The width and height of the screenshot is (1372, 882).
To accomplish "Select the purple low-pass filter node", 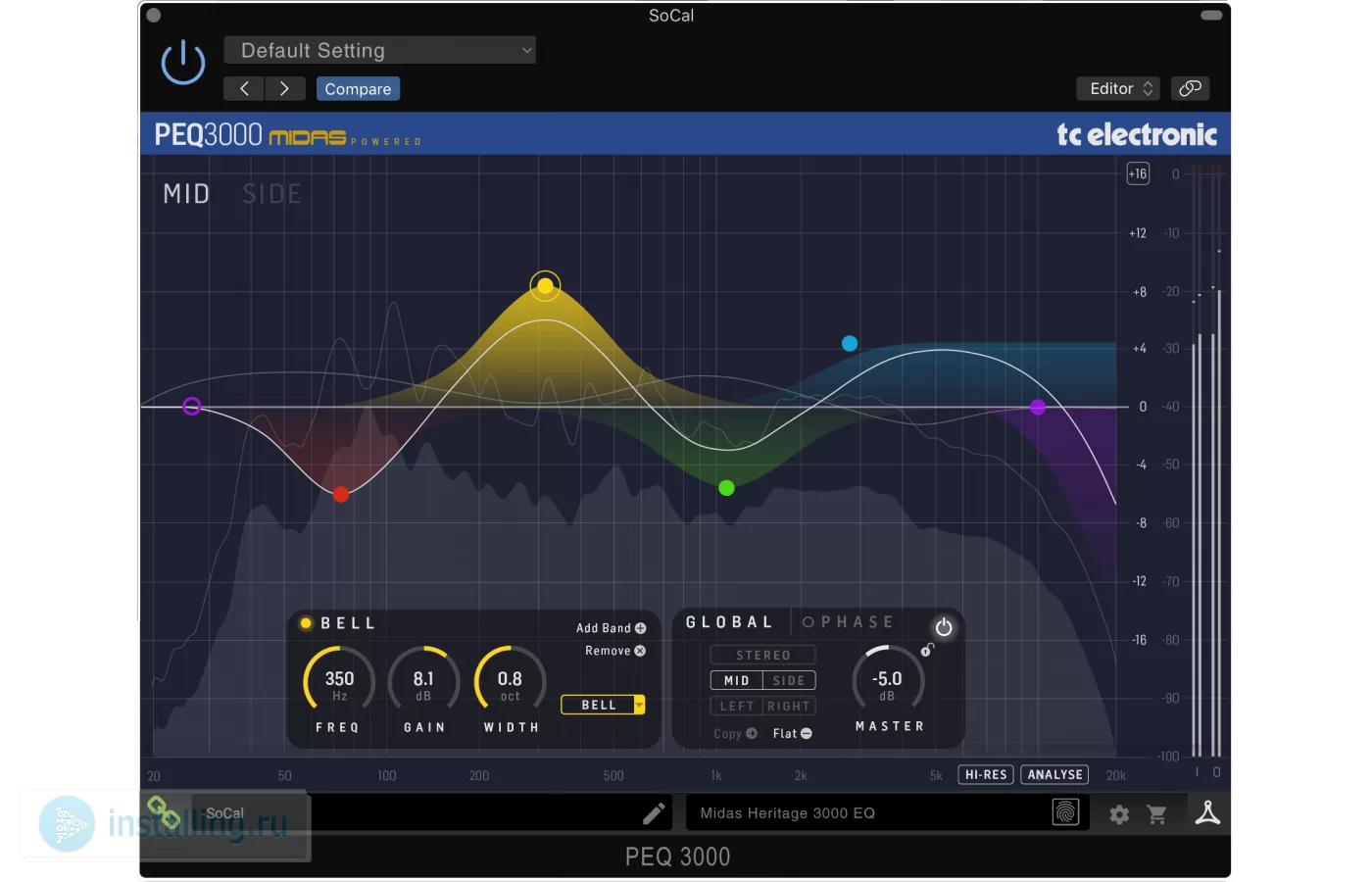I will pyautogui.click(x=1038, y=407).
